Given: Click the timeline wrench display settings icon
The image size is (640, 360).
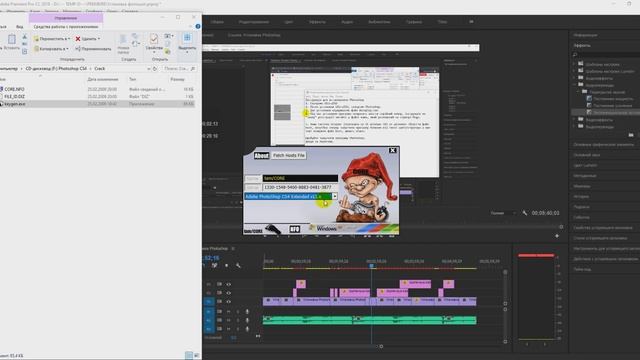Looking at the screenshot, I should pos(238,265).
